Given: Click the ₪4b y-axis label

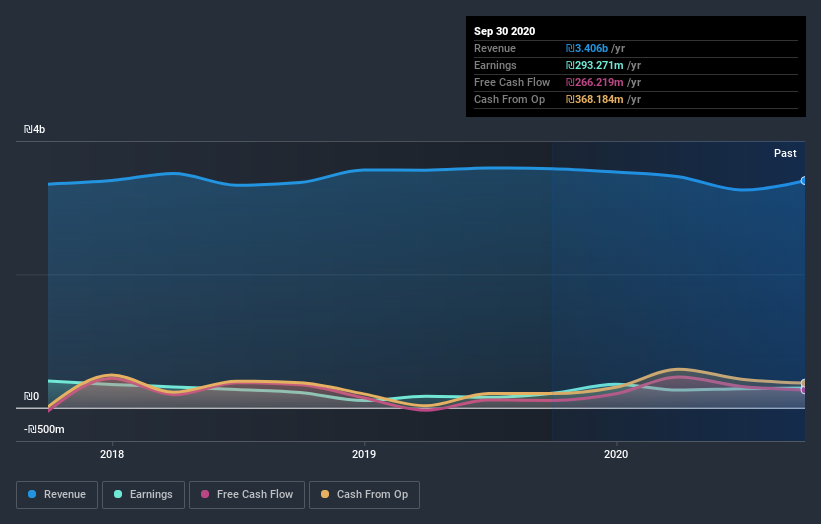Looking at the screenshot, I should coord(35,129).
